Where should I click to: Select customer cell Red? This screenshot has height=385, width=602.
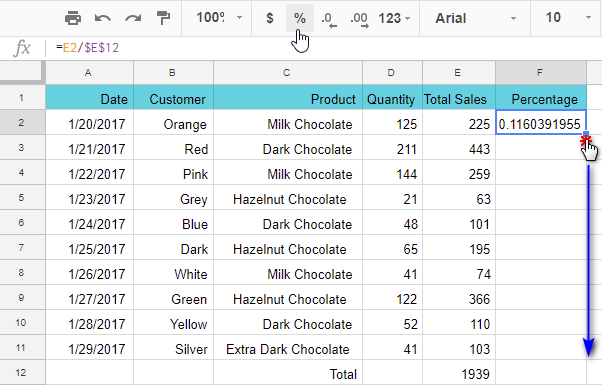[173, 147]
